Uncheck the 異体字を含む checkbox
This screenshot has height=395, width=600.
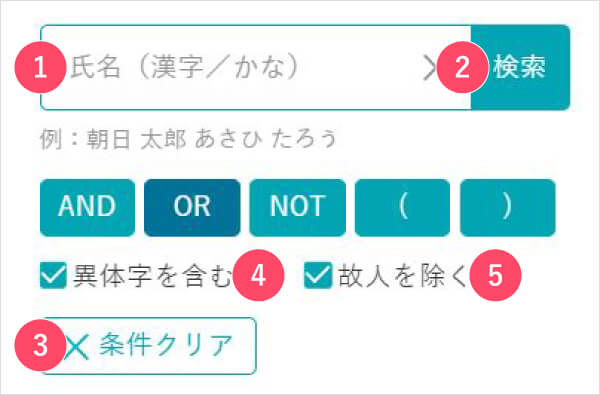pos(53,275)
